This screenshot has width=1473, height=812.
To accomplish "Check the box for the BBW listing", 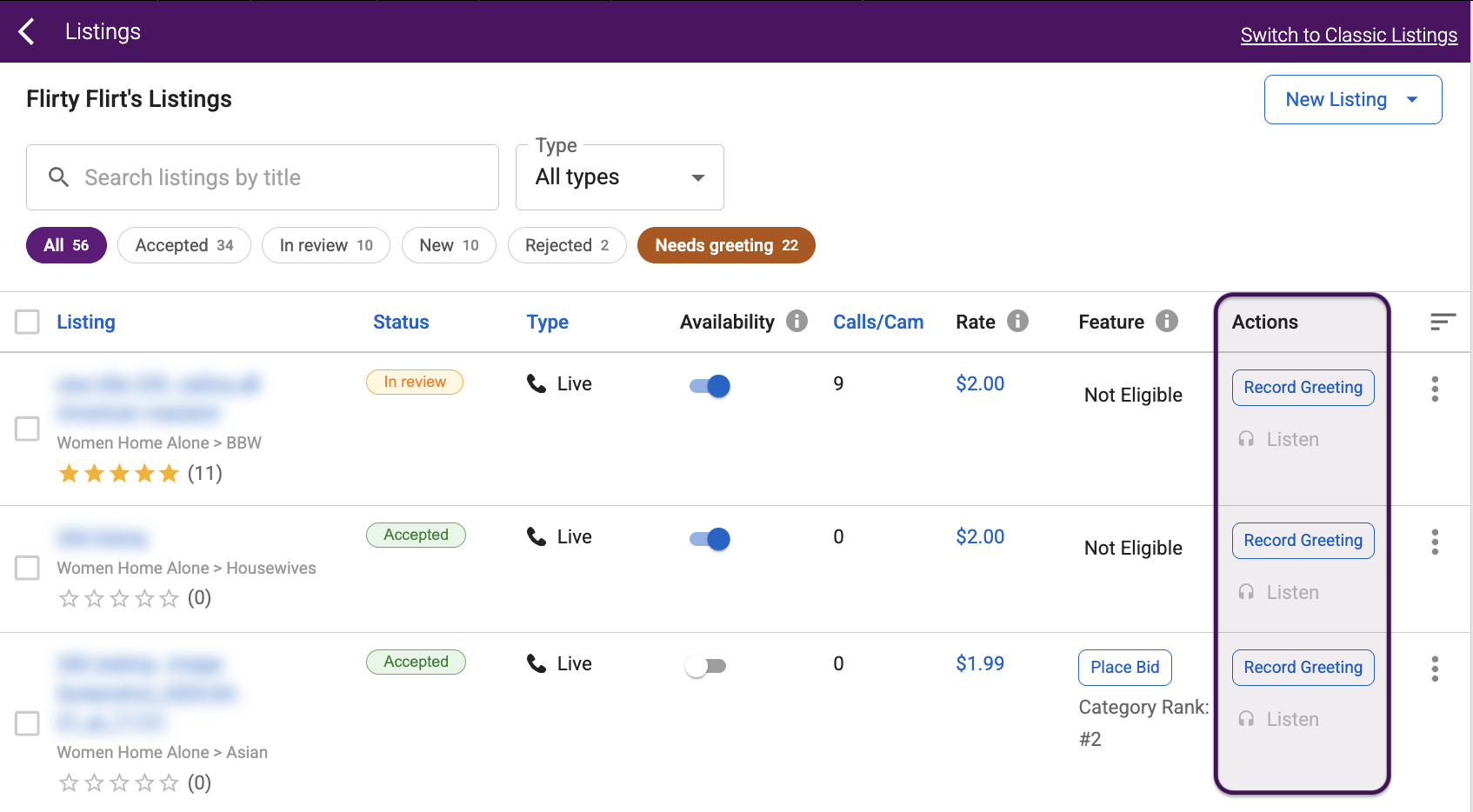I will 28,429.
